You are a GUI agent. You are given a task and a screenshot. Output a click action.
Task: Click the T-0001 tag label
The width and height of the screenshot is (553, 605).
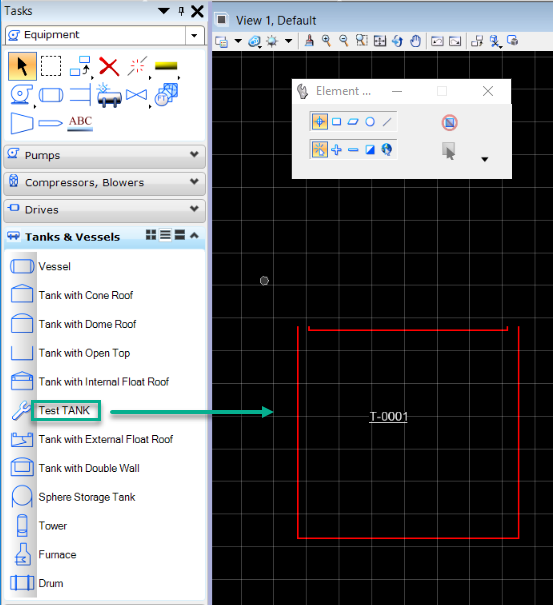pyautogui.click(x=388, y=417)
